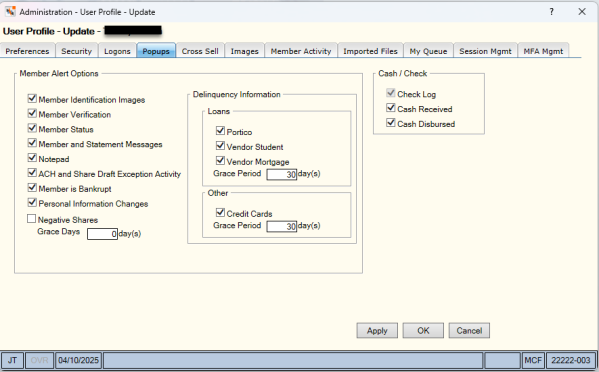Confirm changes with the OK button
The width and height of the screenshot is (599, 372).
(423, 331)
